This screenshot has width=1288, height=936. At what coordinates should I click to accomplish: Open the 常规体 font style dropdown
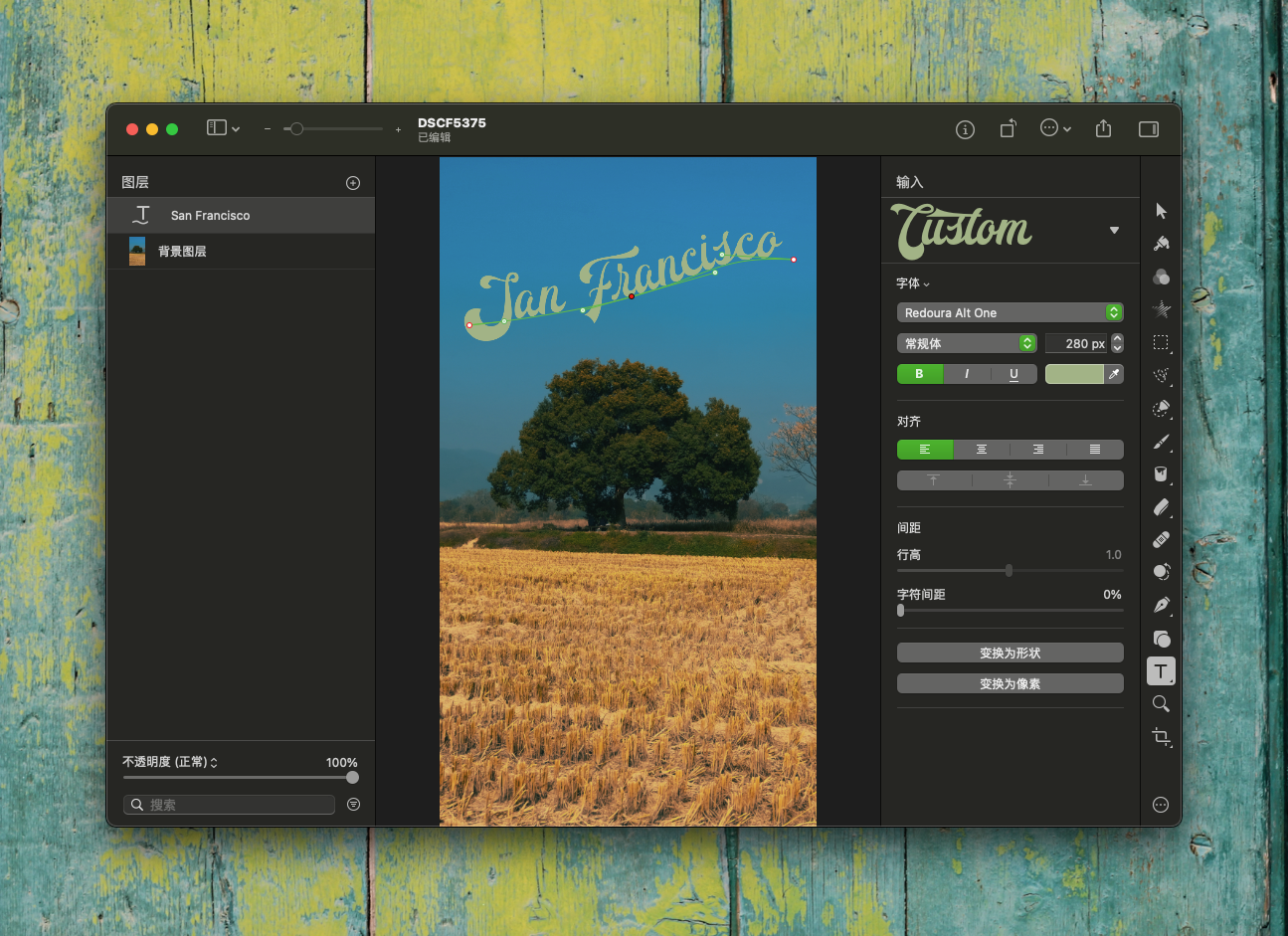point(967,343)
